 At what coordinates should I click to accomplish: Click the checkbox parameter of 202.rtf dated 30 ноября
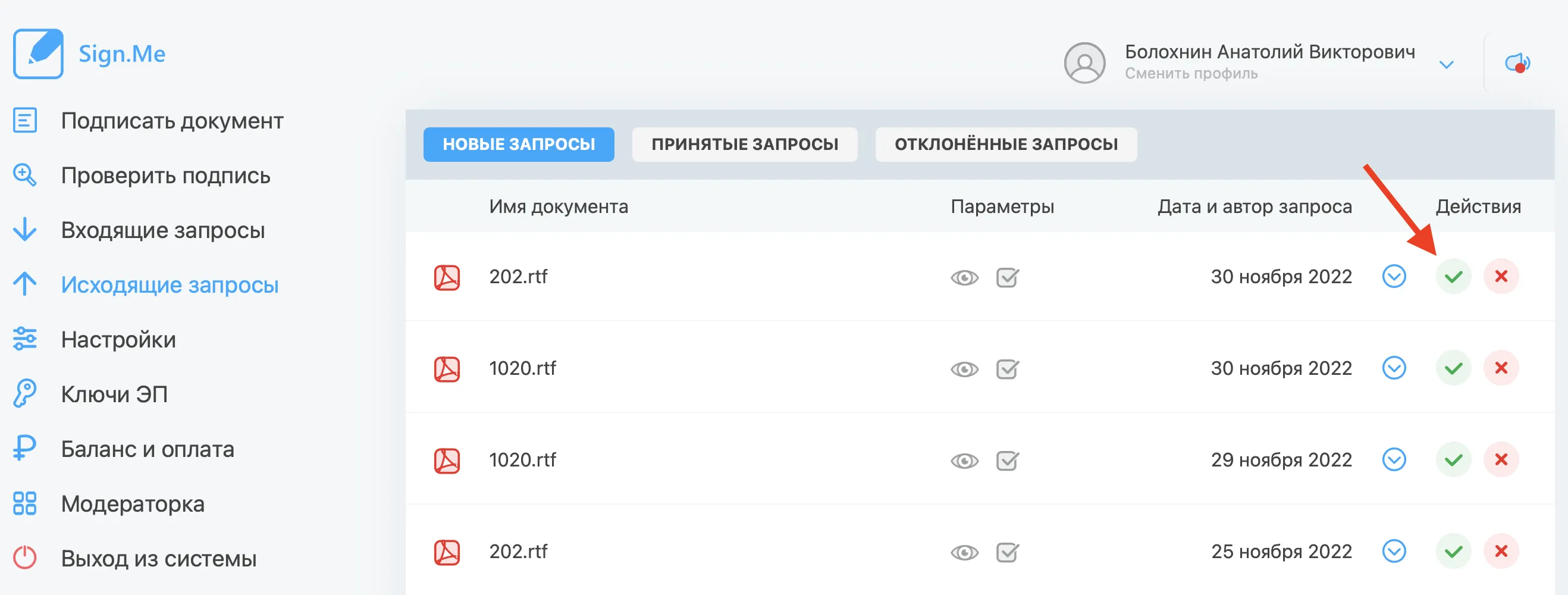coord(1008,277)
